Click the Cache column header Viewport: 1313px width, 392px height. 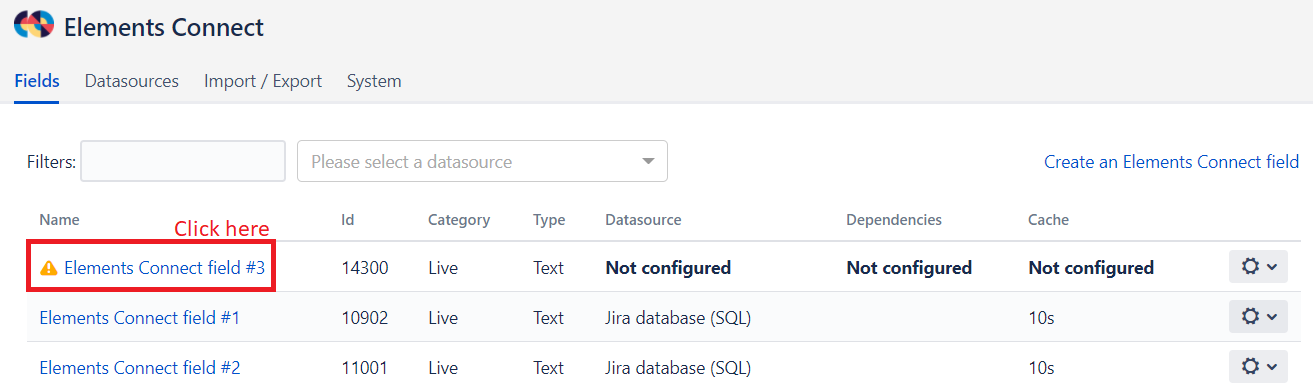pyautogui.click(x=1048, y=220)
